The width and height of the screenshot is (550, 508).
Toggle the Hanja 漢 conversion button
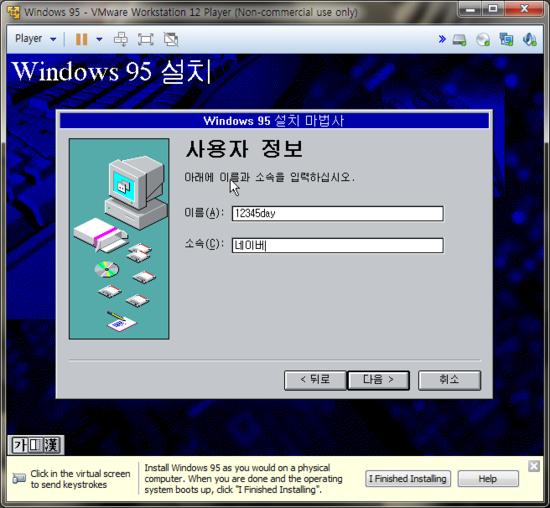tap(52, 445)
